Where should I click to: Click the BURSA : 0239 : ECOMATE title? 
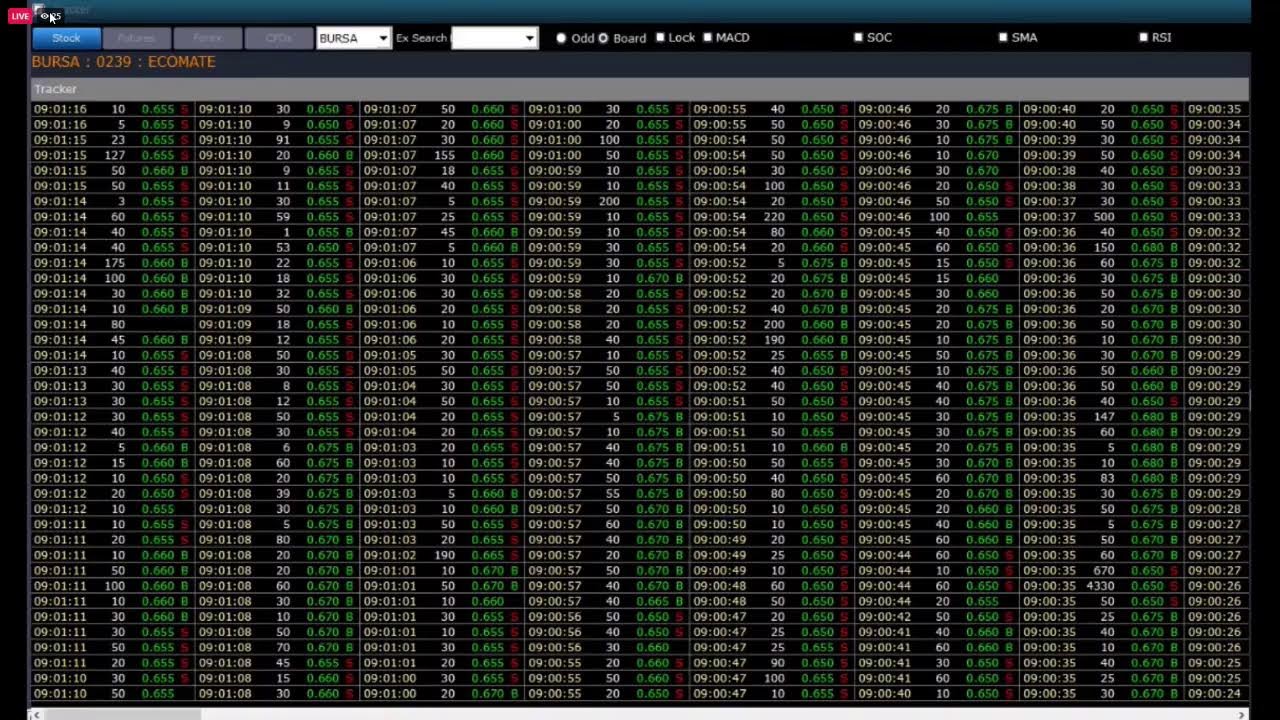124,62
